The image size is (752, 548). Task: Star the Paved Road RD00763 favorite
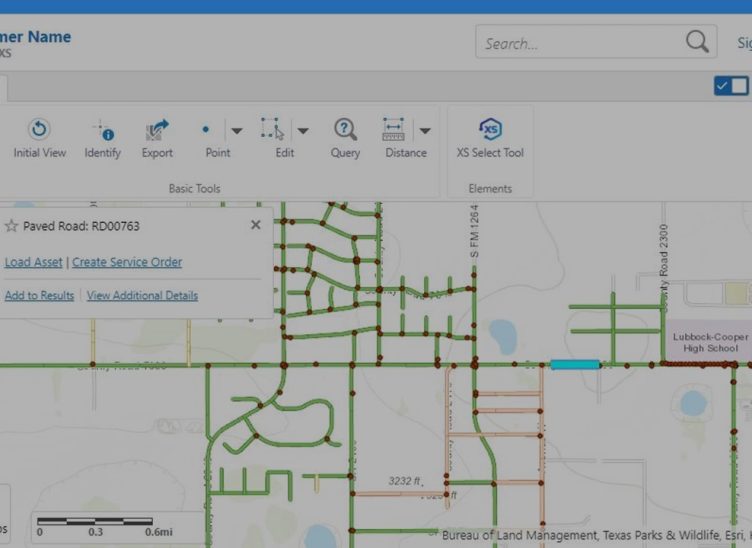click(x=12, y=226)
